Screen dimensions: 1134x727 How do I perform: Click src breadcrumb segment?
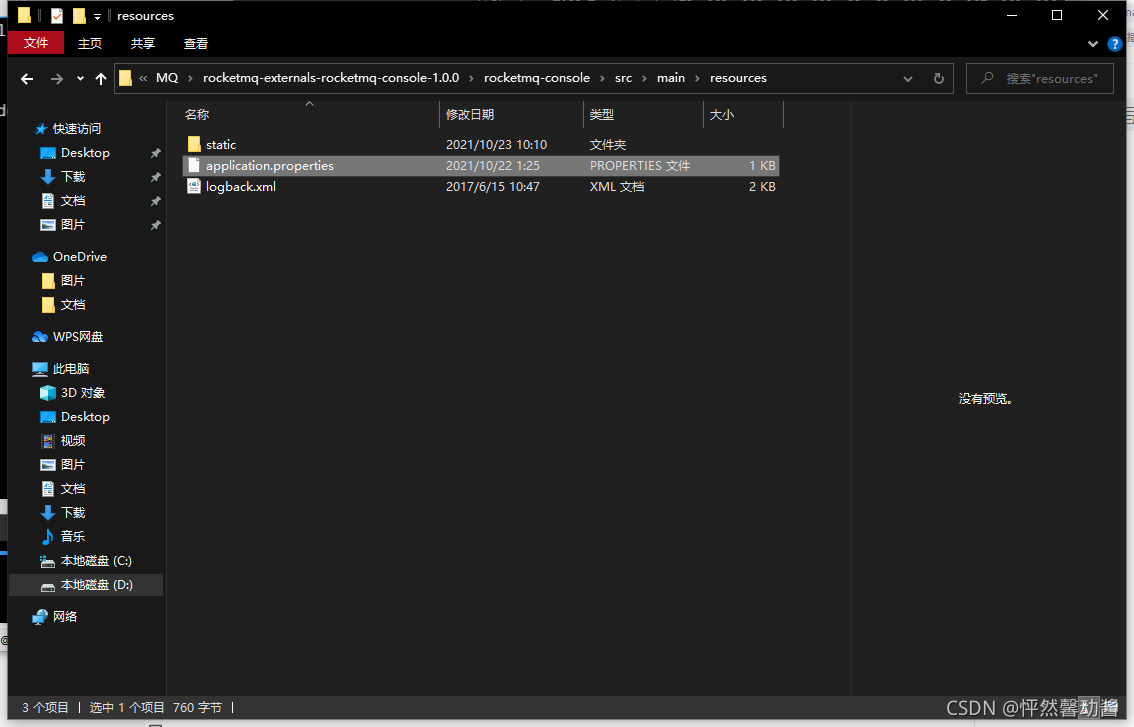(x=623, y=77)
